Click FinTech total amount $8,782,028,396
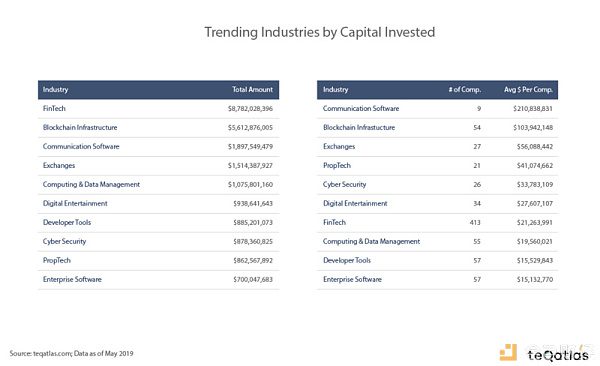The image size is (600, 366). click(x=250, y=109)
